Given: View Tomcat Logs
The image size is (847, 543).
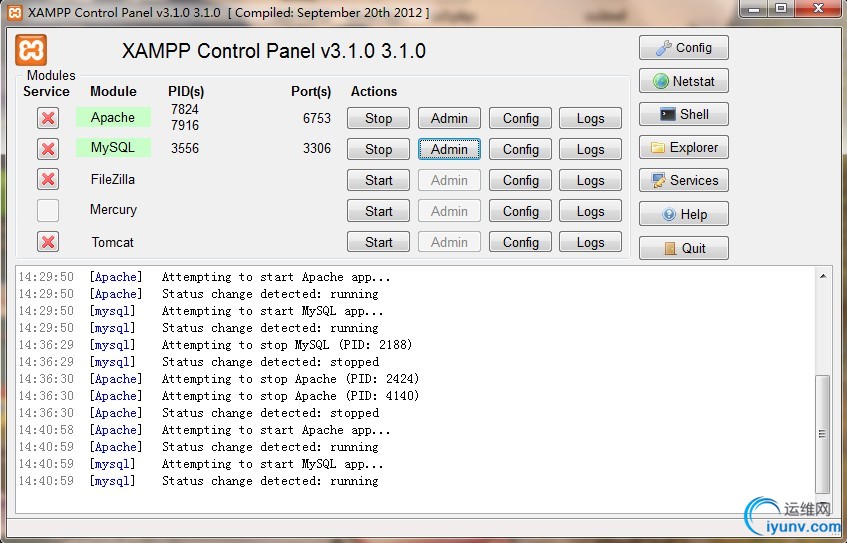Looking at the screenshot, I should pos(590,242).
